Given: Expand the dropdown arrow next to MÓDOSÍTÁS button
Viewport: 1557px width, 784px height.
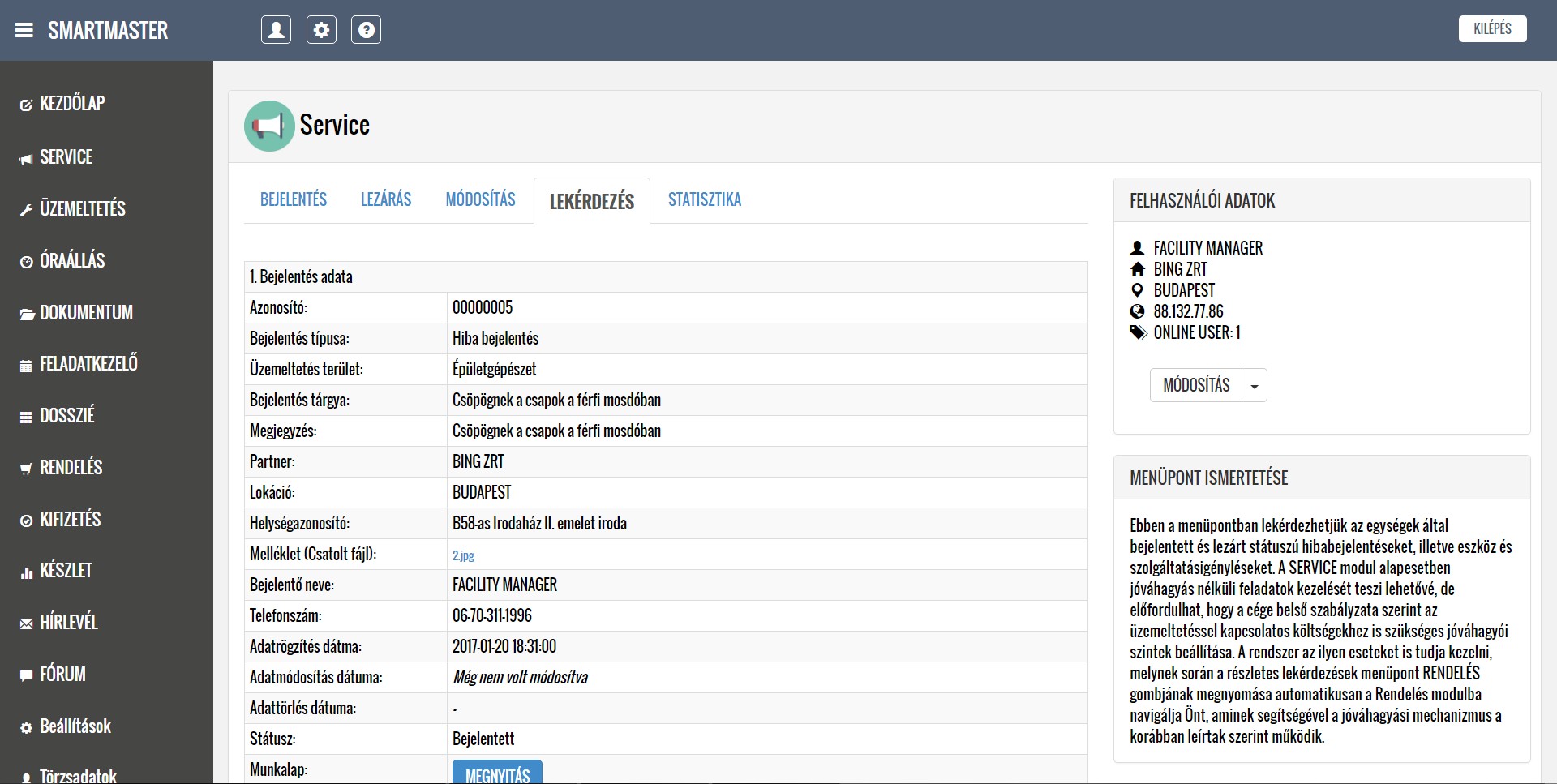Looking at the screenshot, I should point(1255,386).
